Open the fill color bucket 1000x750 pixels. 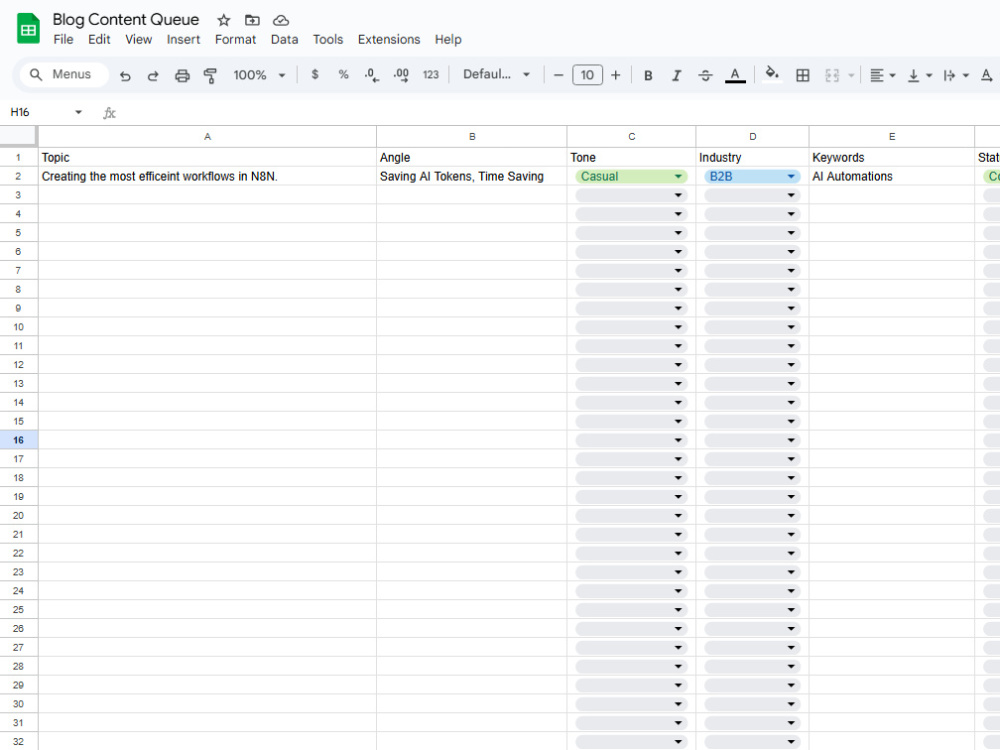click(x=772, y=74)
